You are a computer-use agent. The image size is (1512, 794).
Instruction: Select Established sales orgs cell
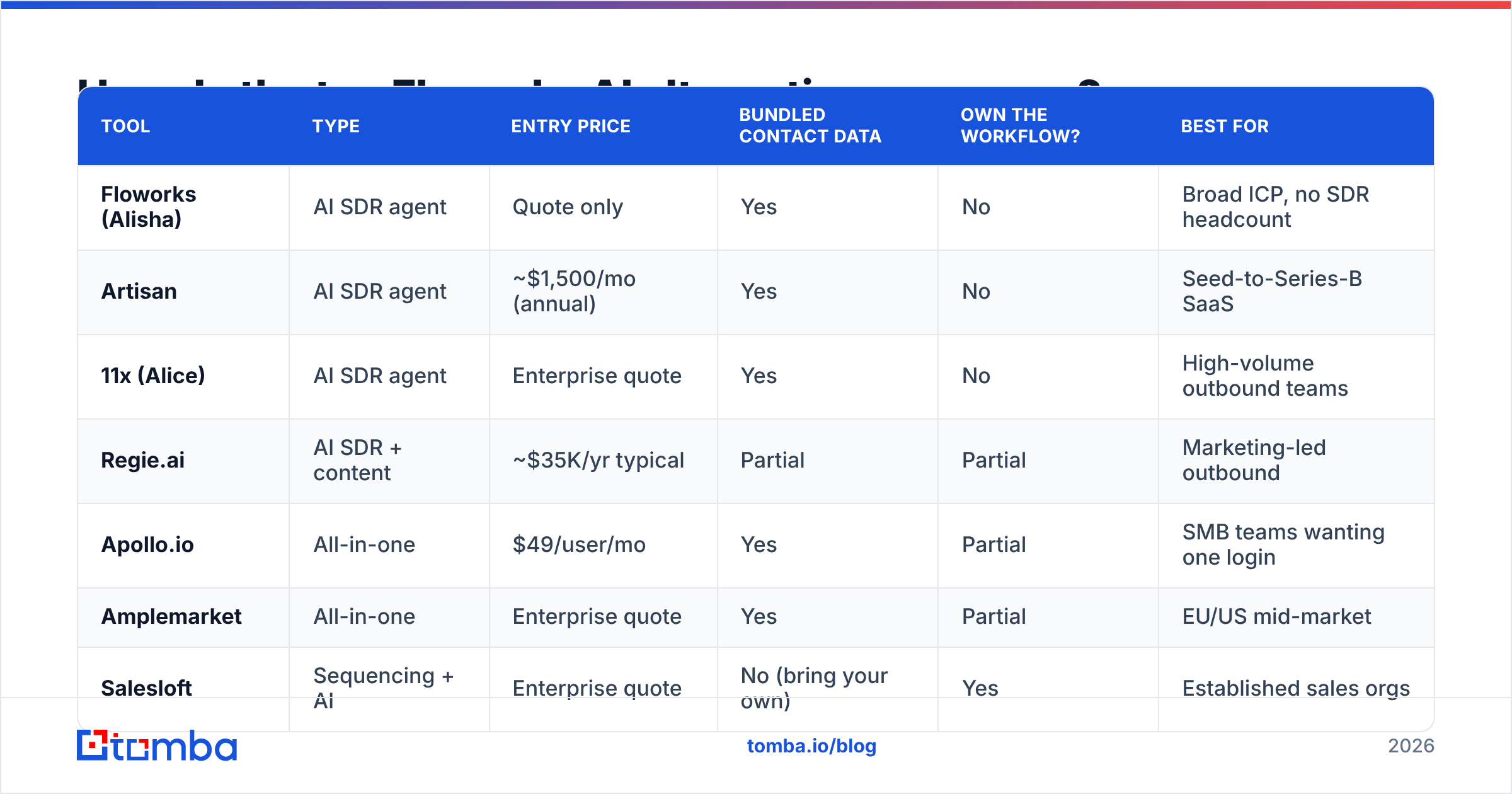coord(1296,688)
